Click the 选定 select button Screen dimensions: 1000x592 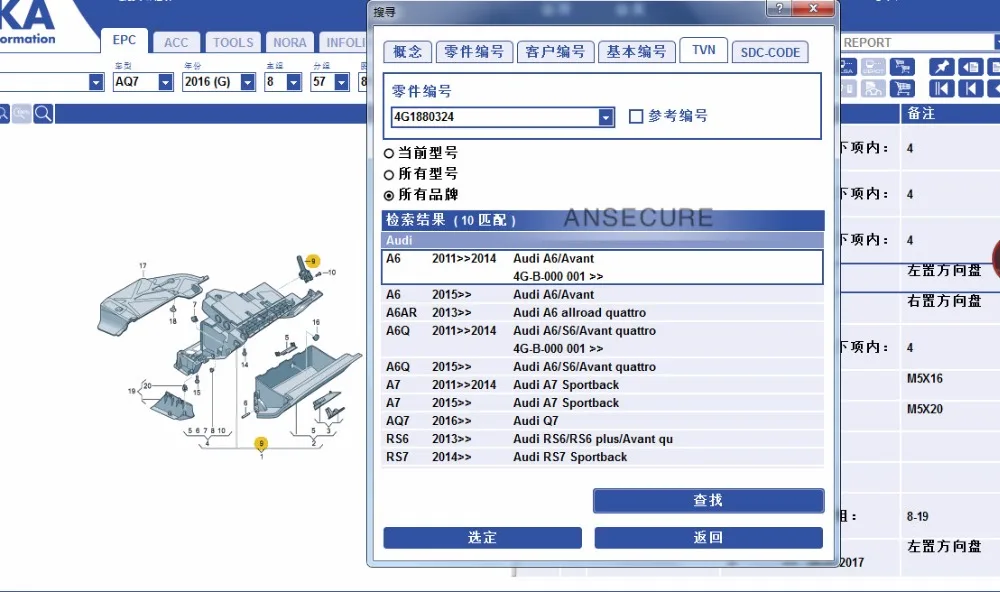(x=482, y=538)
